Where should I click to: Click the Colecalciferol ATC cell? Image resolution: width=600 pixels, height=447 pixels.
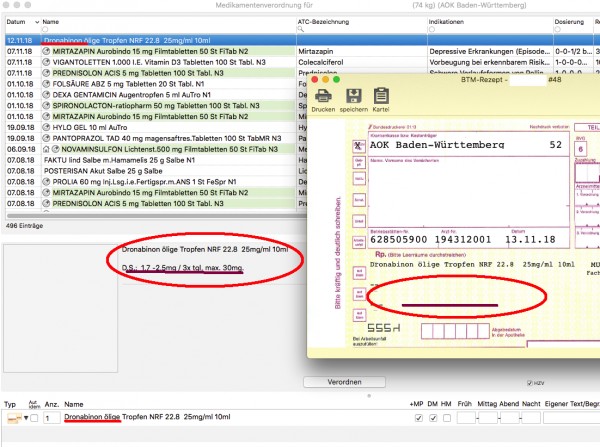tap(362, 62)
